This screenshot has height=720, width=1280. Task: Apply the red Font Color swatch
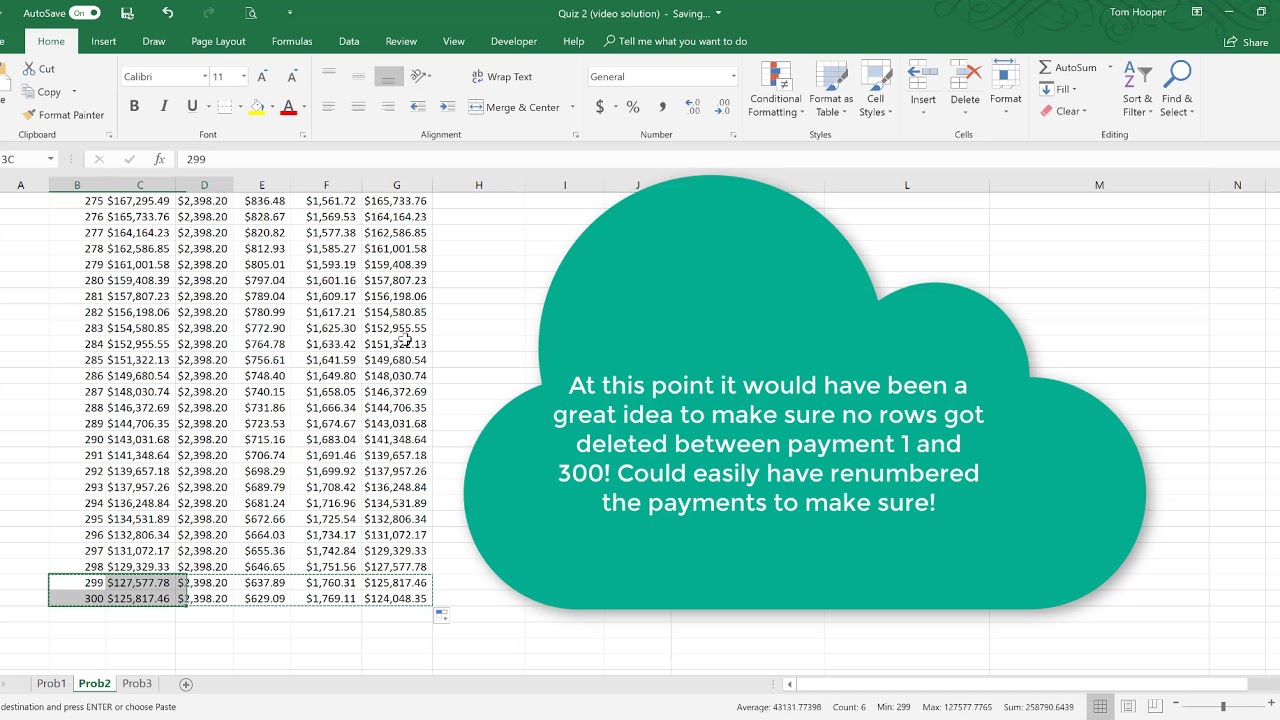(289, 107)
